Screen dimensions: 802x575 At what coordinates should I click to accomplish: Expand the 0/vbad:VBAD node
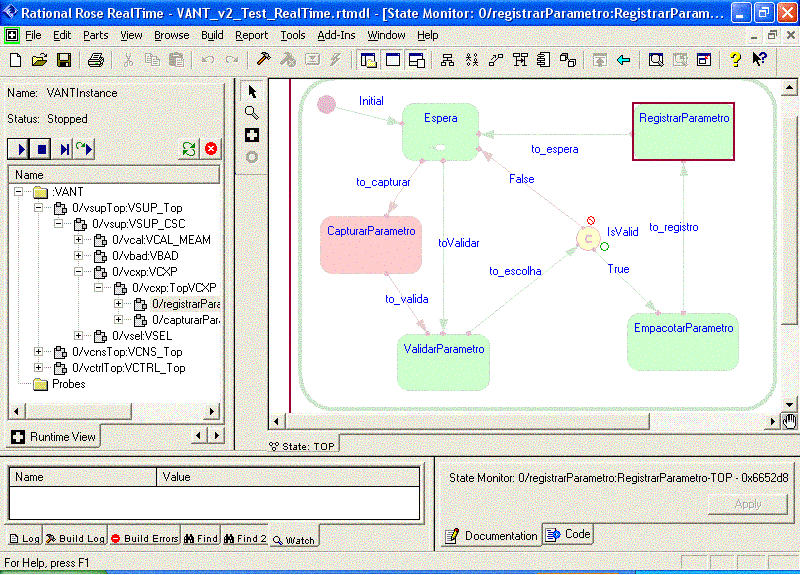pyautogui.click(x=79, y=255)
